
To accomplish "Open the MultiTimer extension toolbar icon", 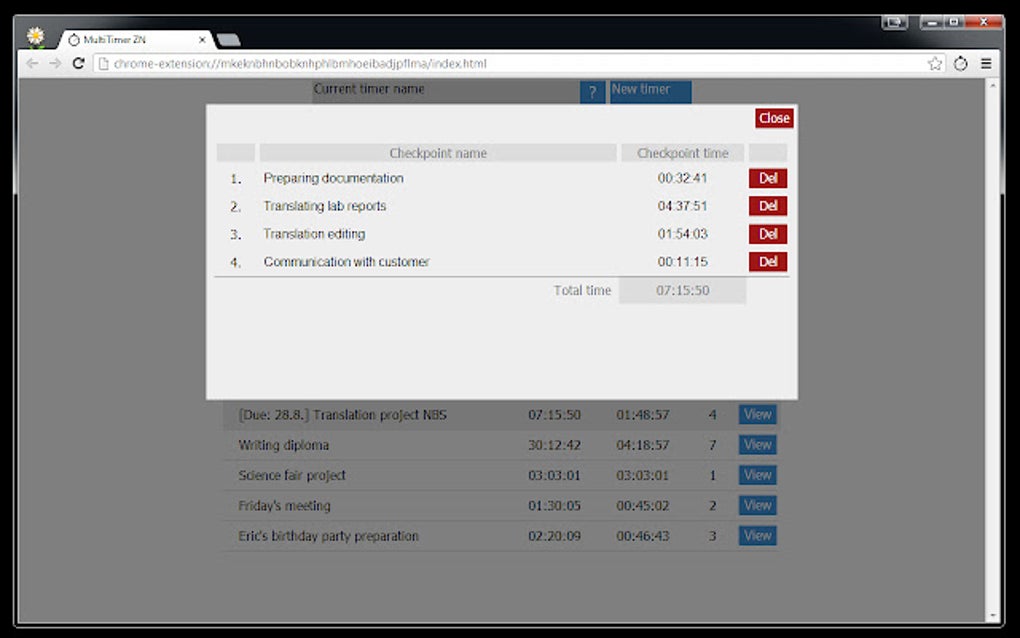I will [961, 63].
